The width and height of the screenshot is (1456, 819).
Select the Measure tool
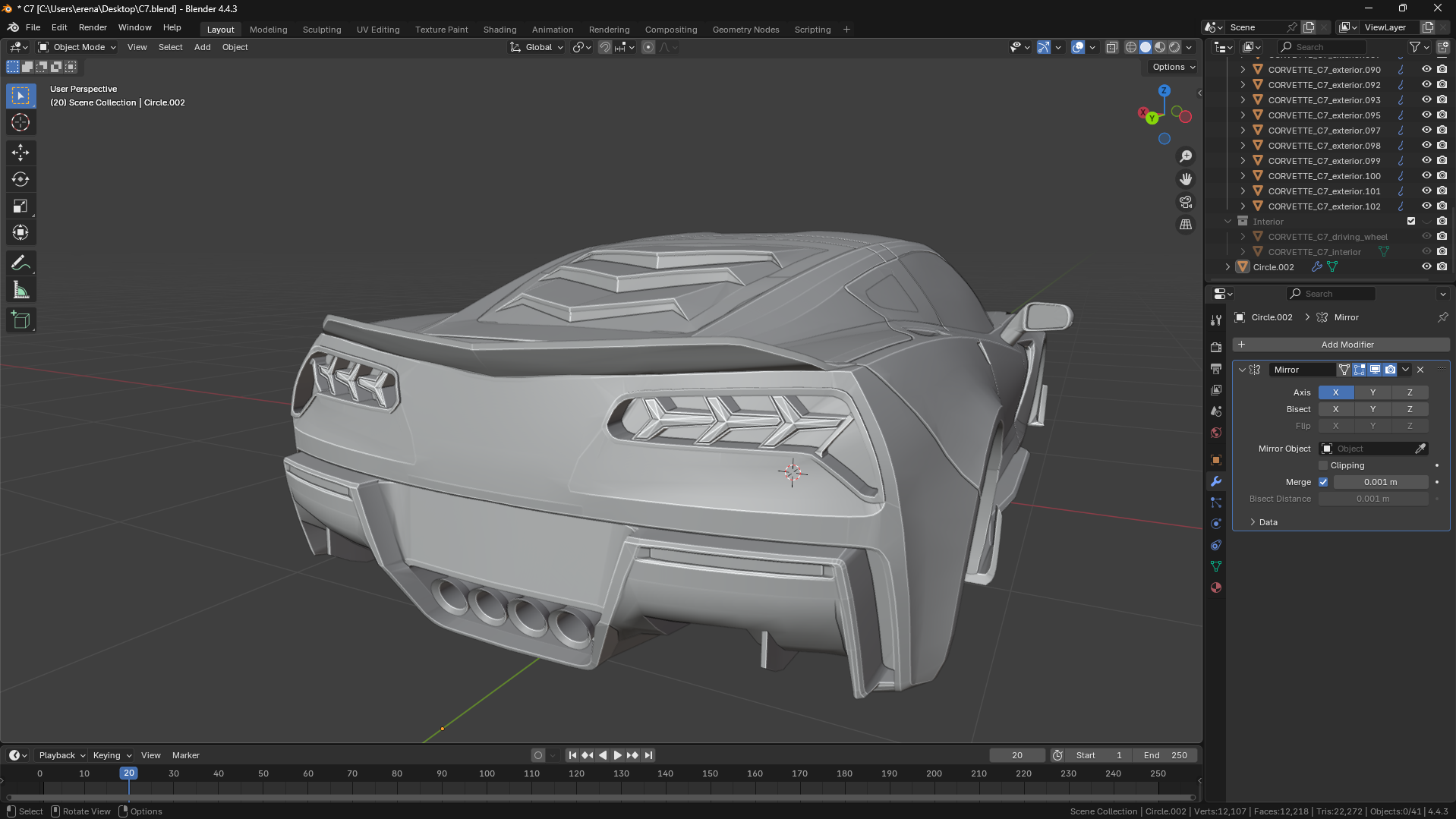(x=20, y=290)
